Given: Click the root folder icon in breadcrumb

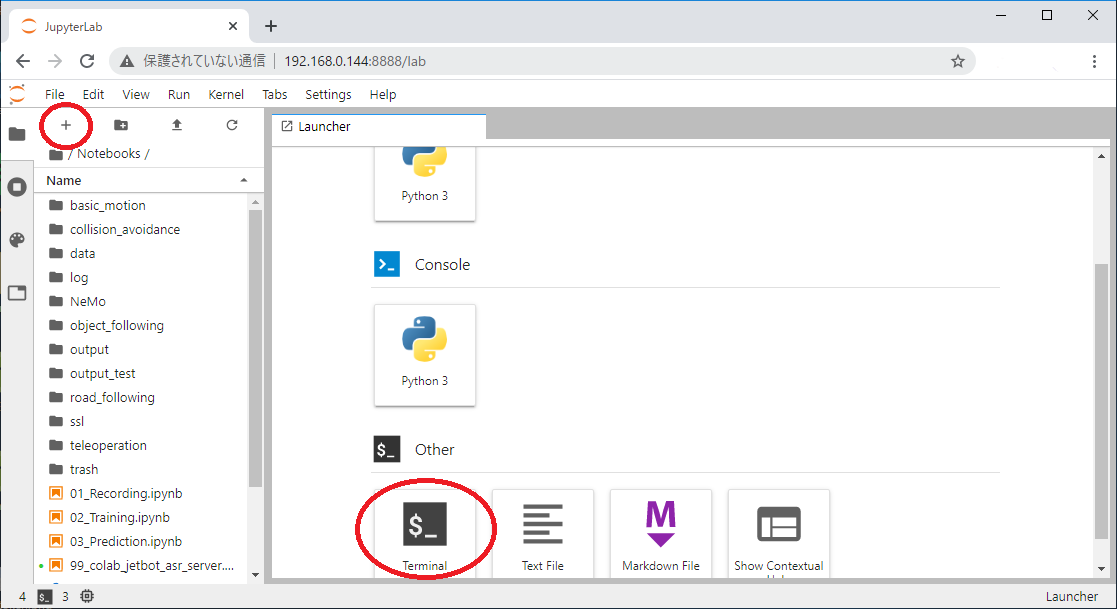Looking at the screenshot, I should [56, 154].
